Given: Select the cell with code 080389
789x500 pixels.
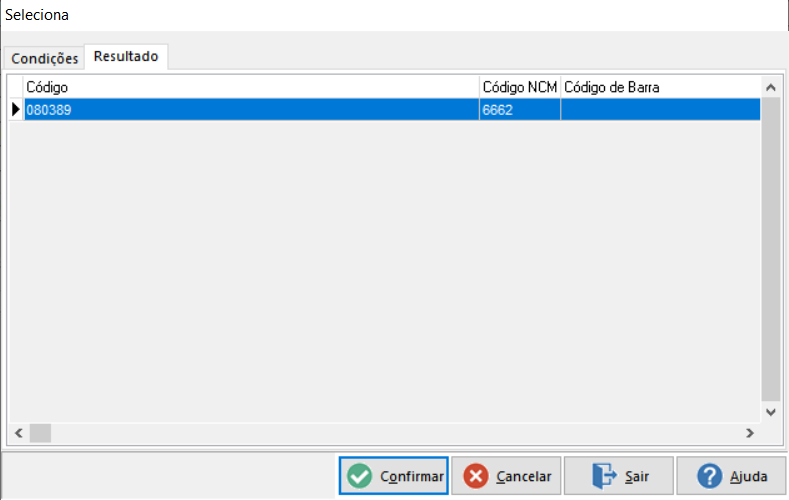Looking at the screenshot, I should click(251, 110).
